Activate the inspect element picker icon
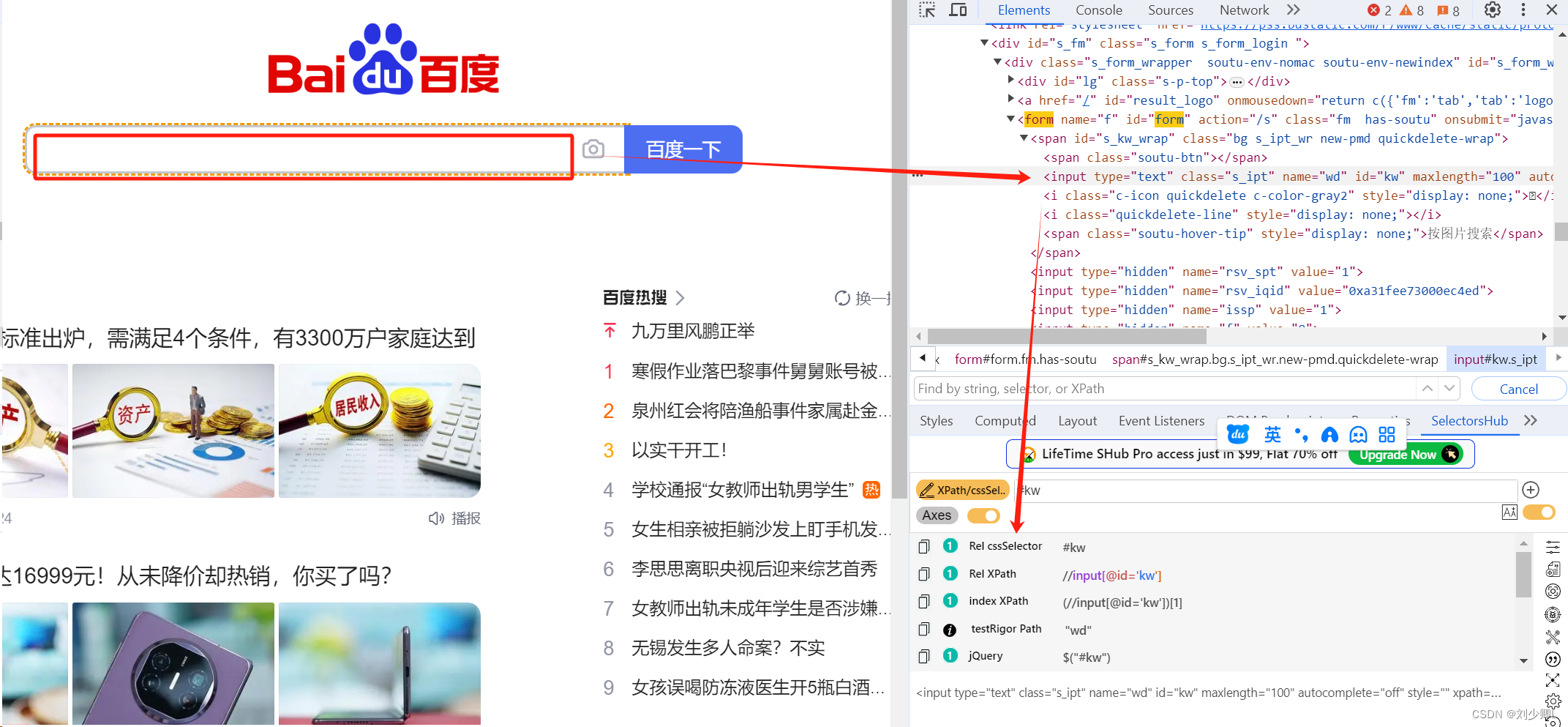 click(927, 10)
